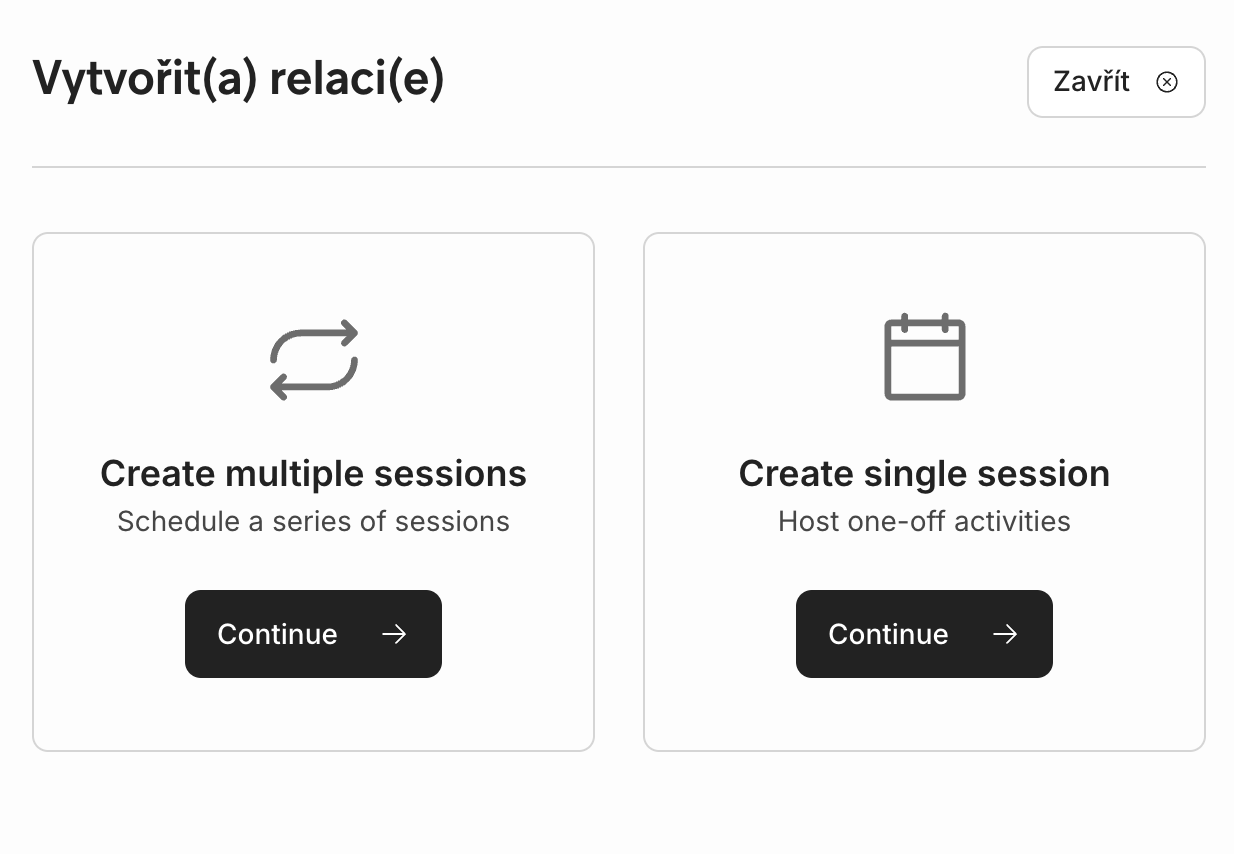Click the circled X icon beside Zavřít
The width and height of the screenshot is (1234, 854).
(1166, 82)
